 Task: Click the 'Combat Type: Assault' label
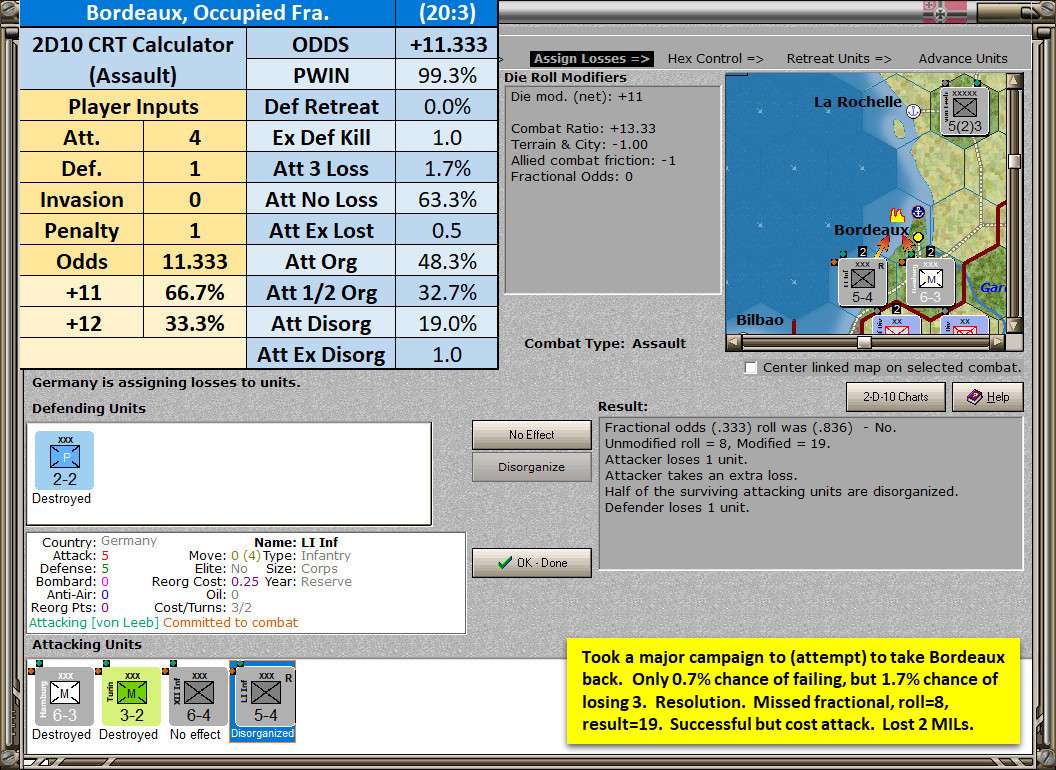pyautogui.click(x=605, y=344)
